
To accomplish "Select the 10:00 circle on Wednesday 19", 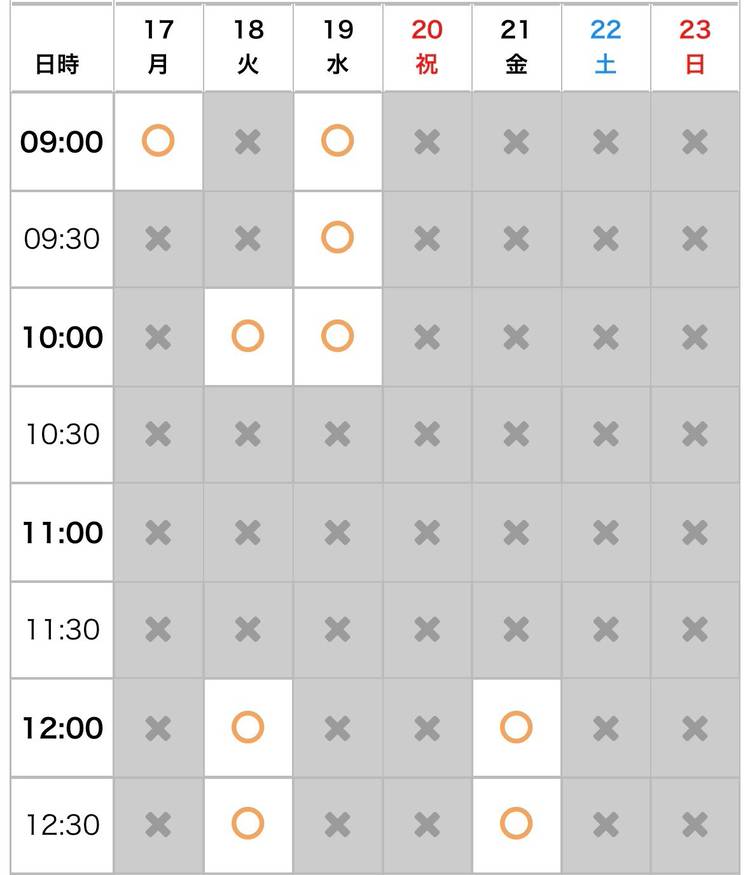I will (x=337, y=336).
